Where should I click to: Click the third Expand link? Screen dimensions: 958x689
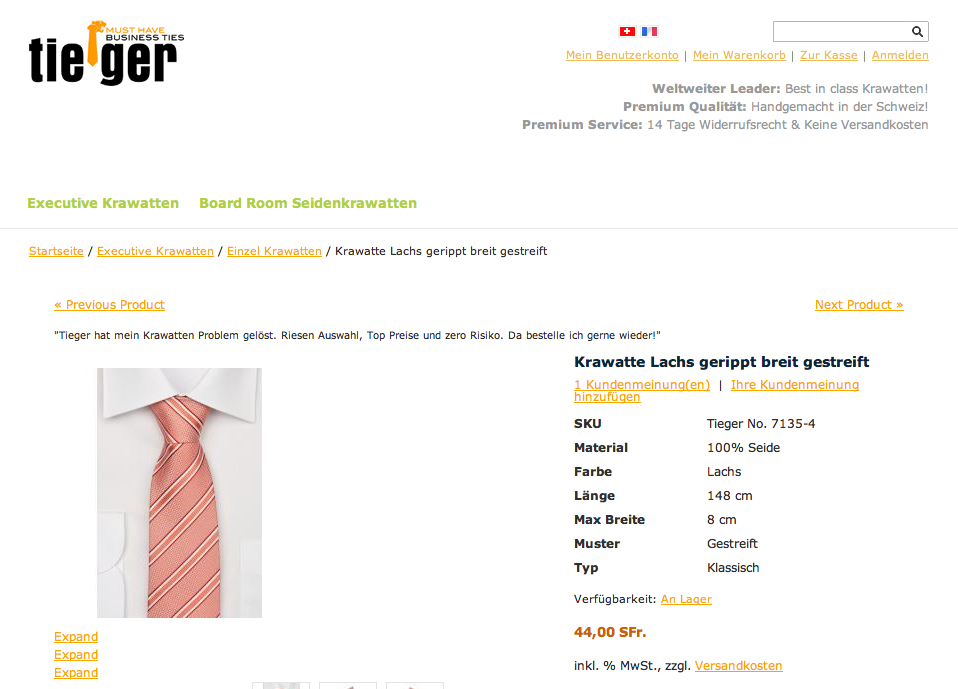click(76, 673)
